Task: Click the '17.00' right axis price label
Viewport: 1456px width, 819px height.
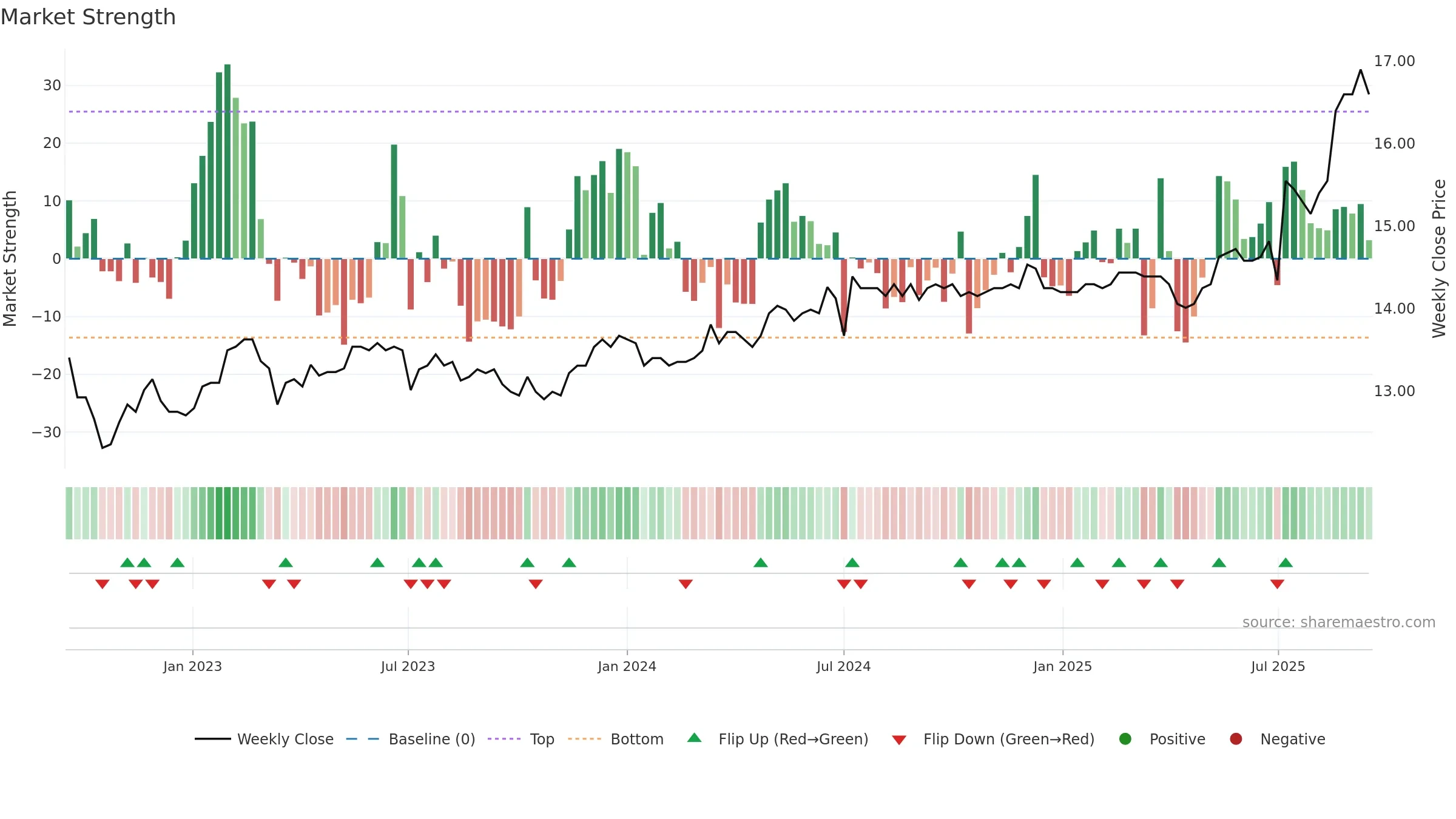Action: [1394, 61]
